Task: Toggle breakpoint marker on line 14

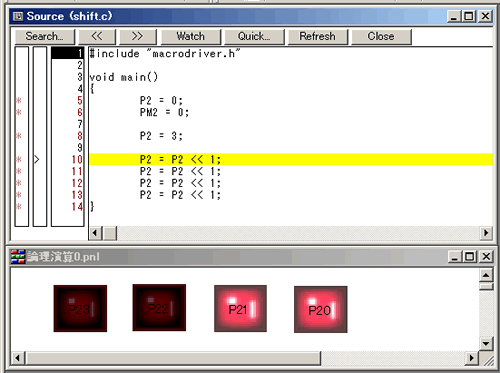Action: (19, 207)
